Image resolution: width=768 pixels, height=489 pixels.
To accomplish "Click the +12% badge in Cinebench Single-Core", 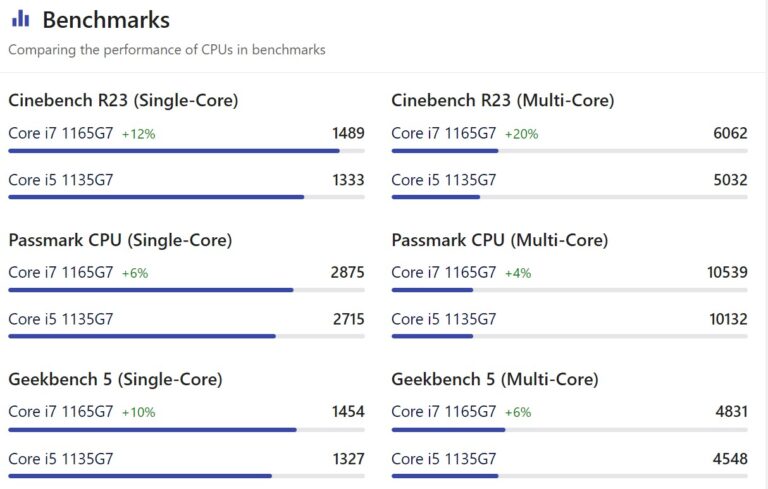I will click(138, 134).
